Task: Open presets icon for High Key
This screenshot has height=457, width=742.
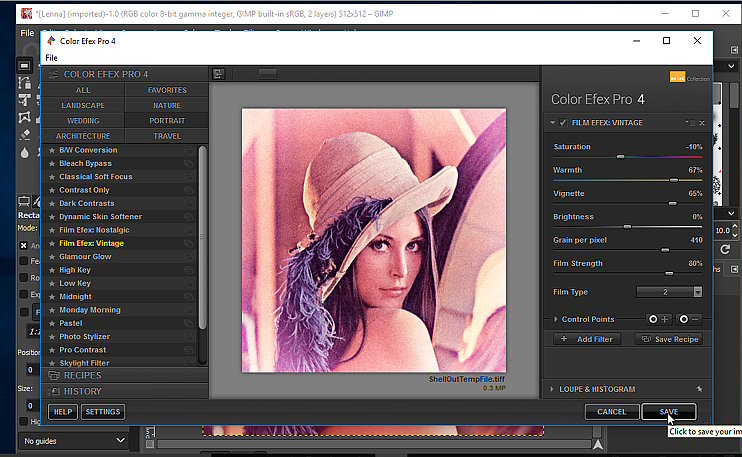Action: [x=188, y=270]
